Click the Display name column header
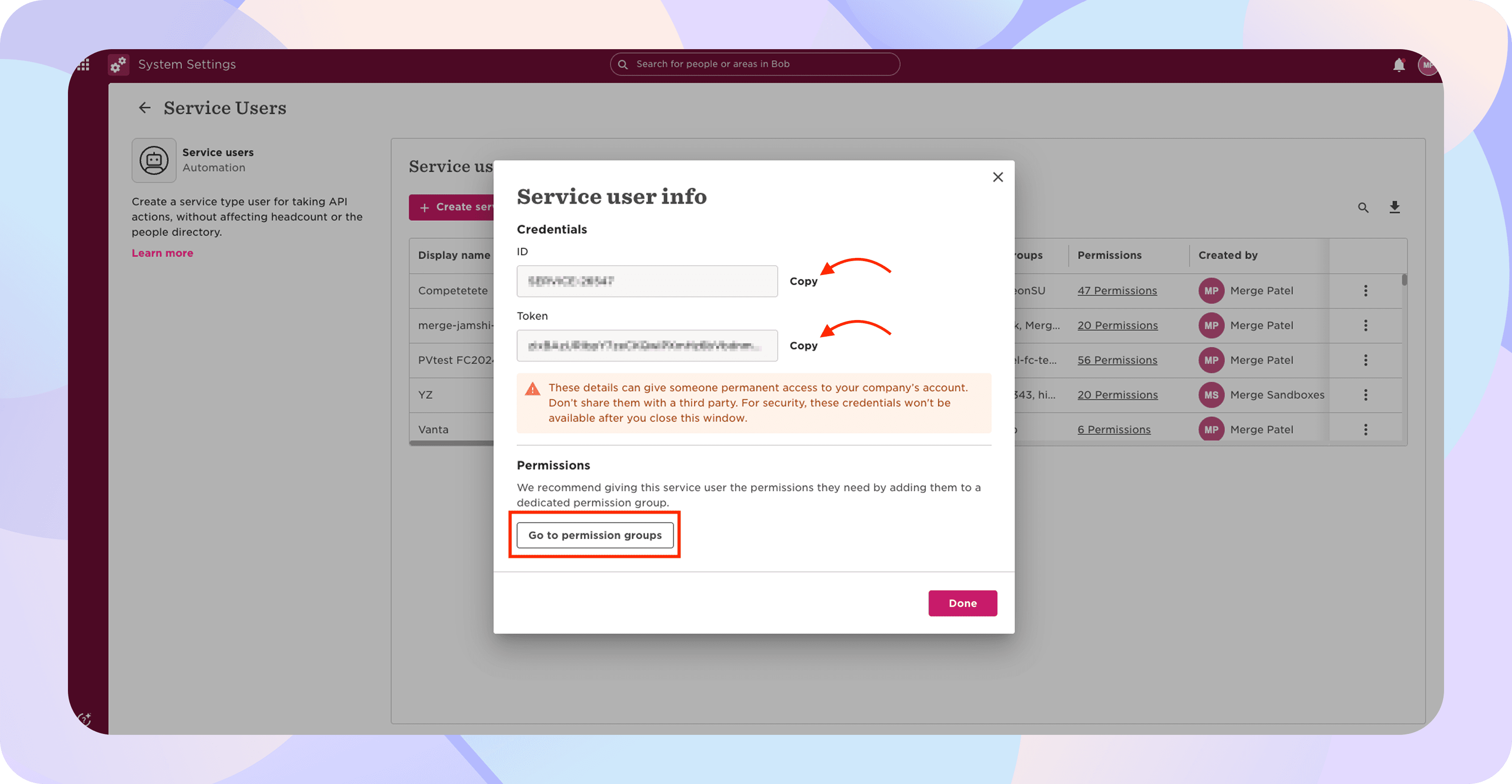This screenshot has height=784, width=1512. tap(454, 255)
